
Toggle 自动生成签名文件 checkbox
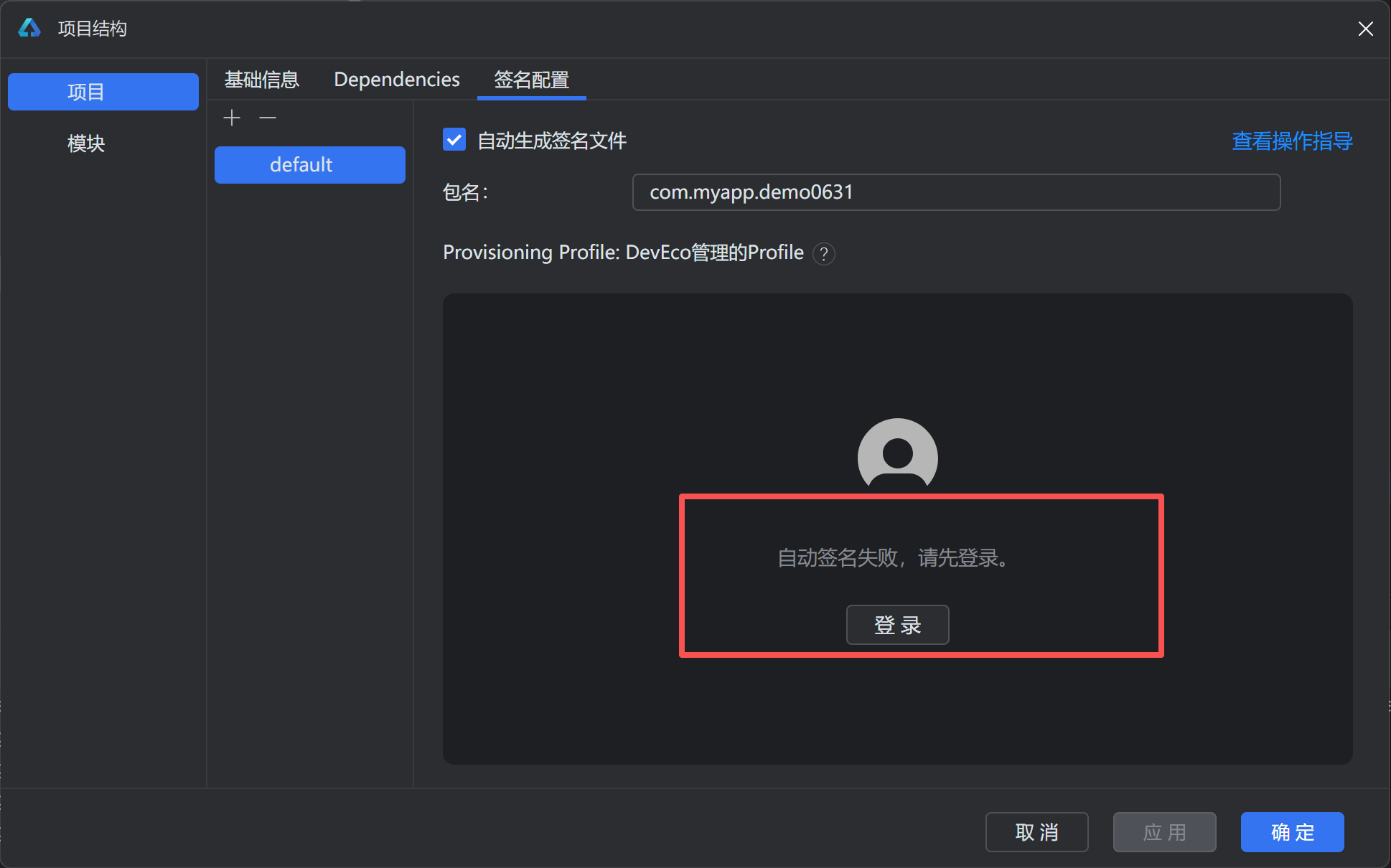[454, 139]
